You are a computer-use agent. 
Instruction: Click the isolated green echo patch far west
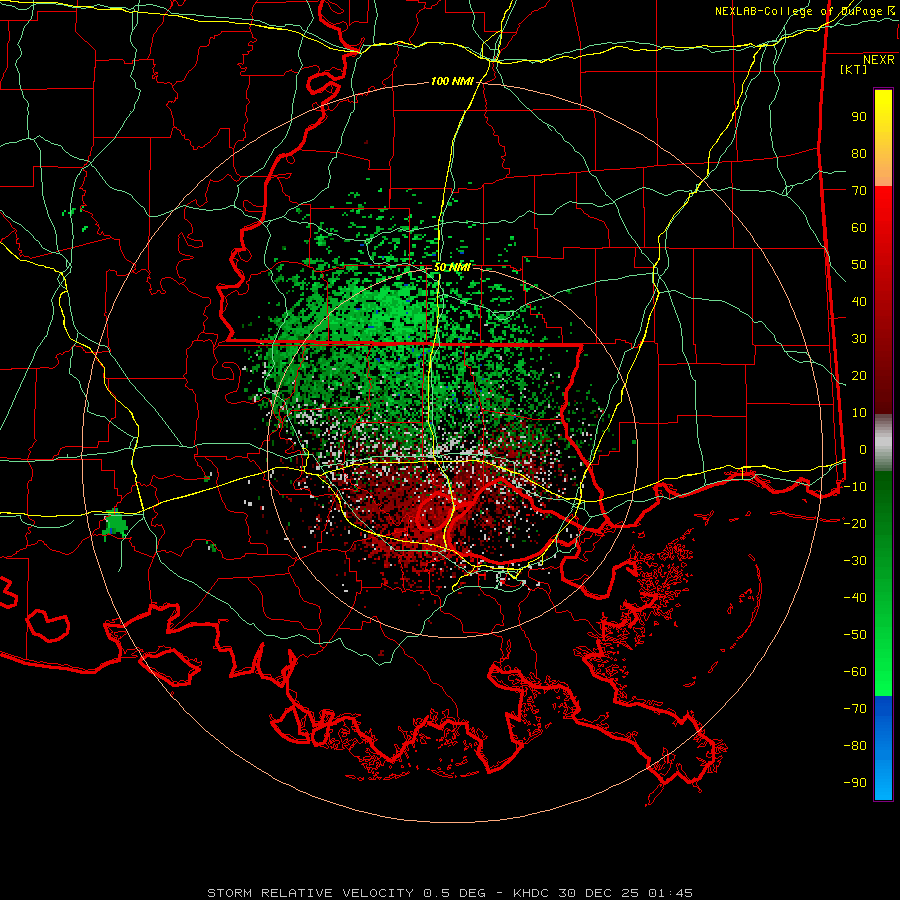[116, 524]
